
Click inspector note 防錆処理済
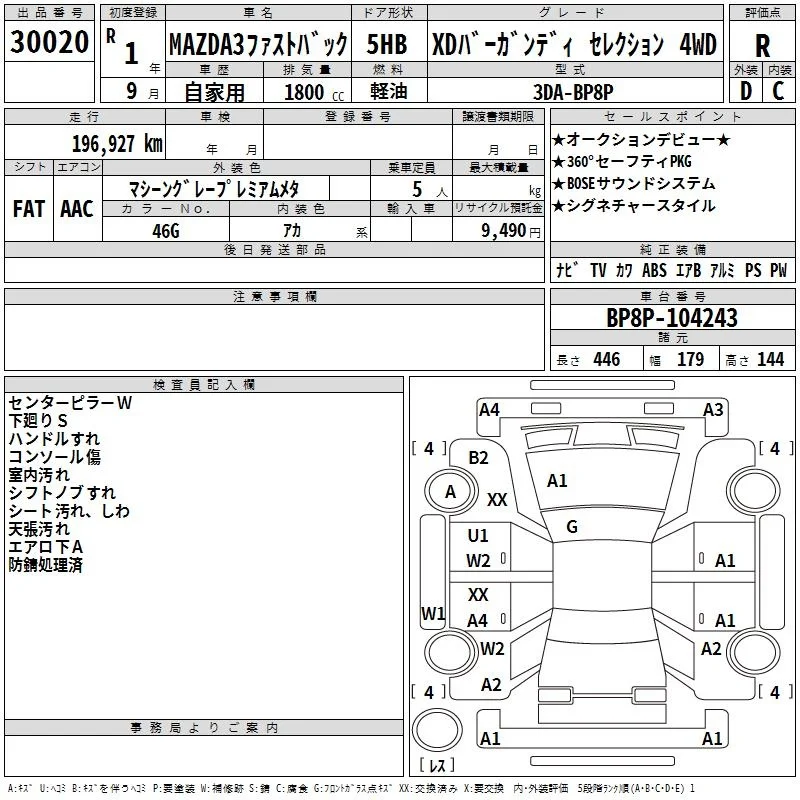point(46,565)
